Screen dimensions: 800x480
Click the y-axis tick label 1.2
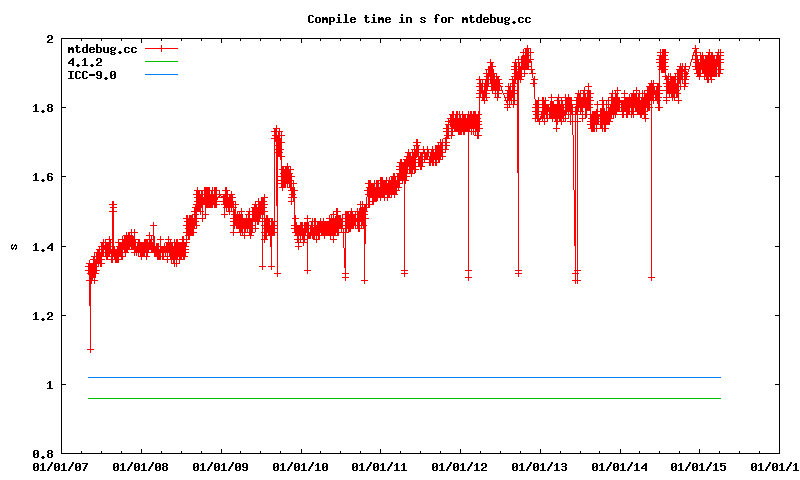point(41,316)
